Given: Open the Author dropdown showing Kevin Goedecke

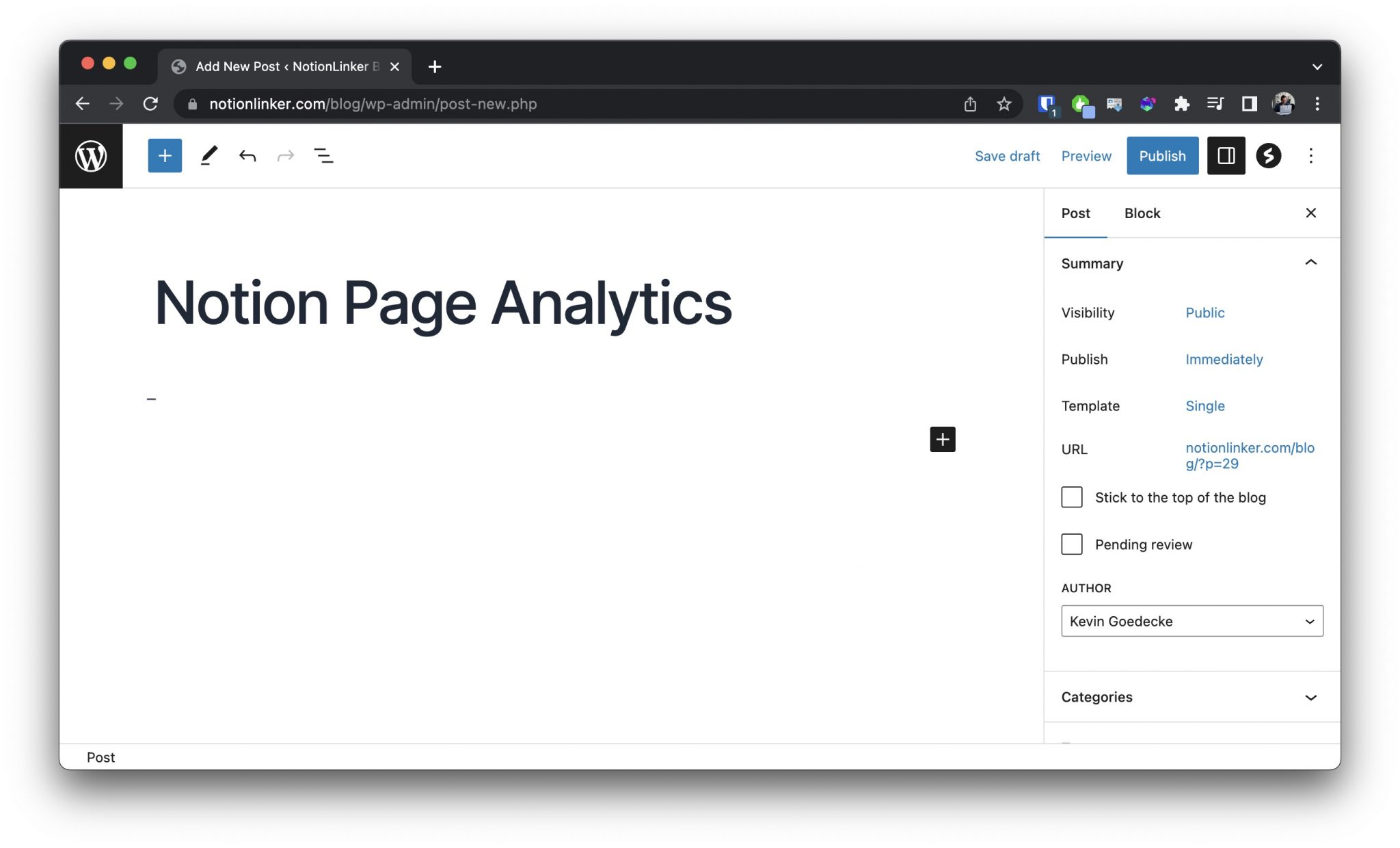Looking at the screenshot, I should click(1192, 621).
